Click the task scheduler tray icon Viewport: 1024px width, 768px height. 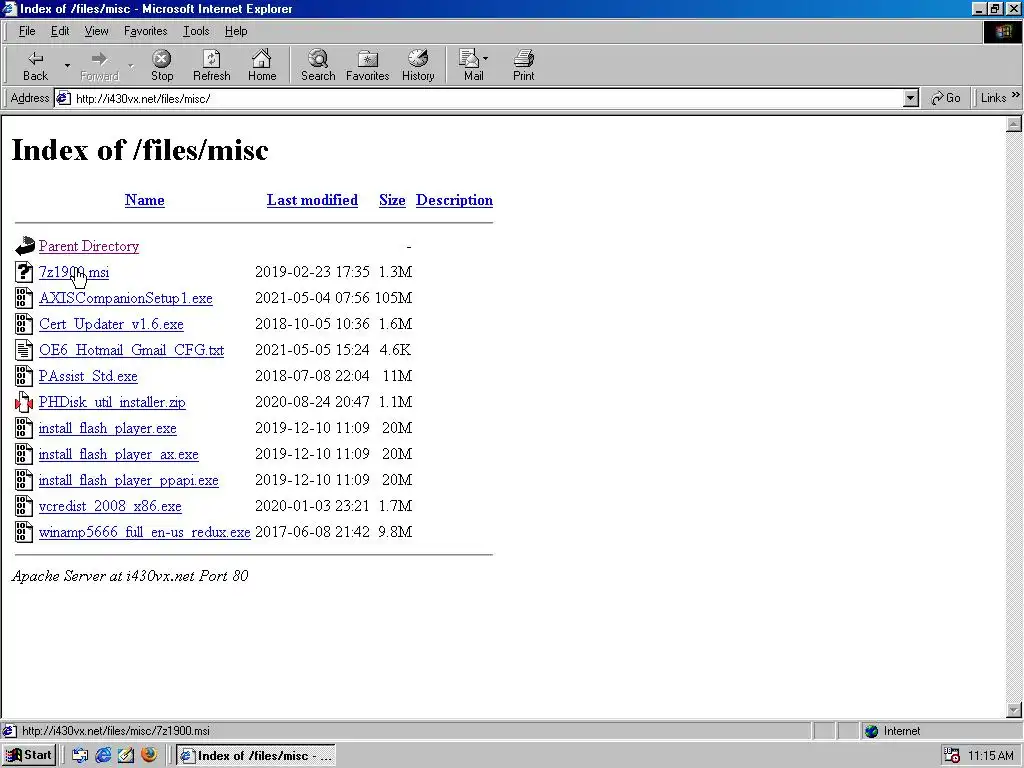click(952, 756)
